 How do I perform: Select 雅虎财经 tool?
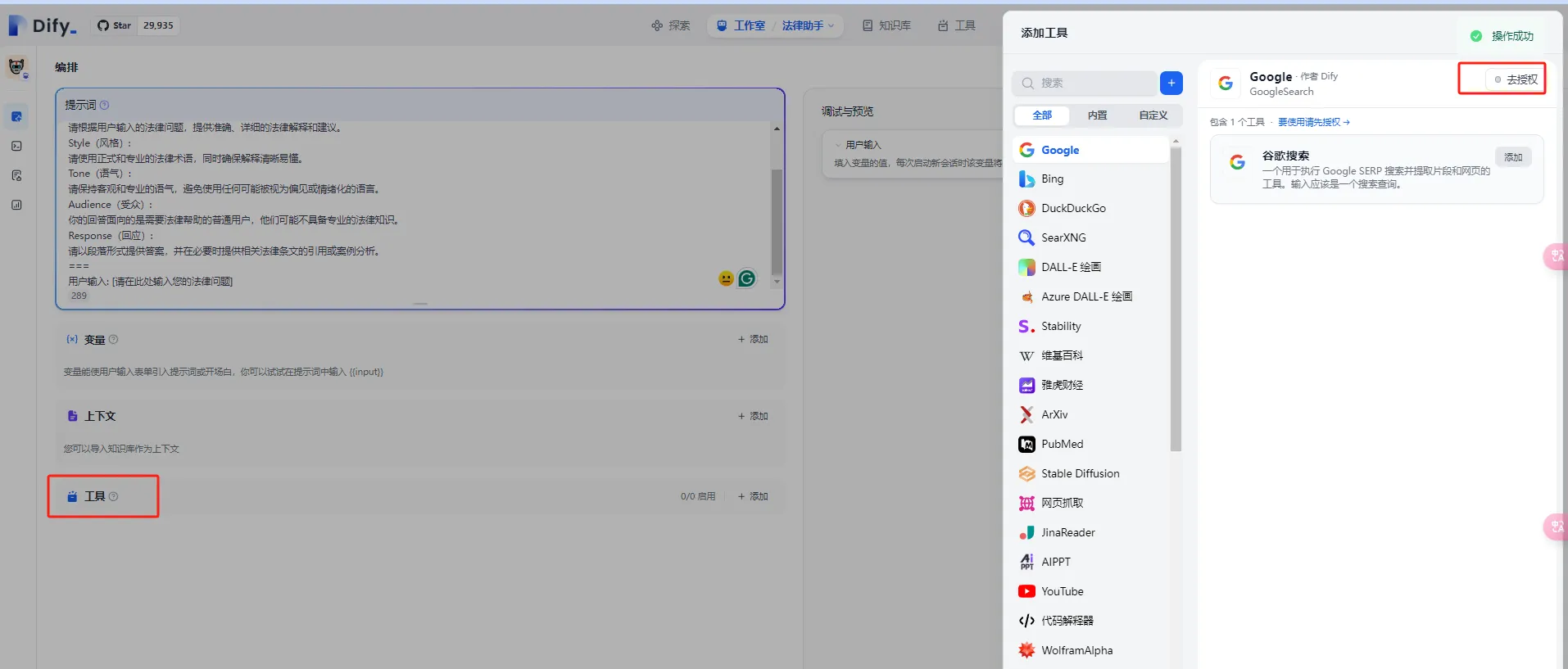[x=1091, y=385]
